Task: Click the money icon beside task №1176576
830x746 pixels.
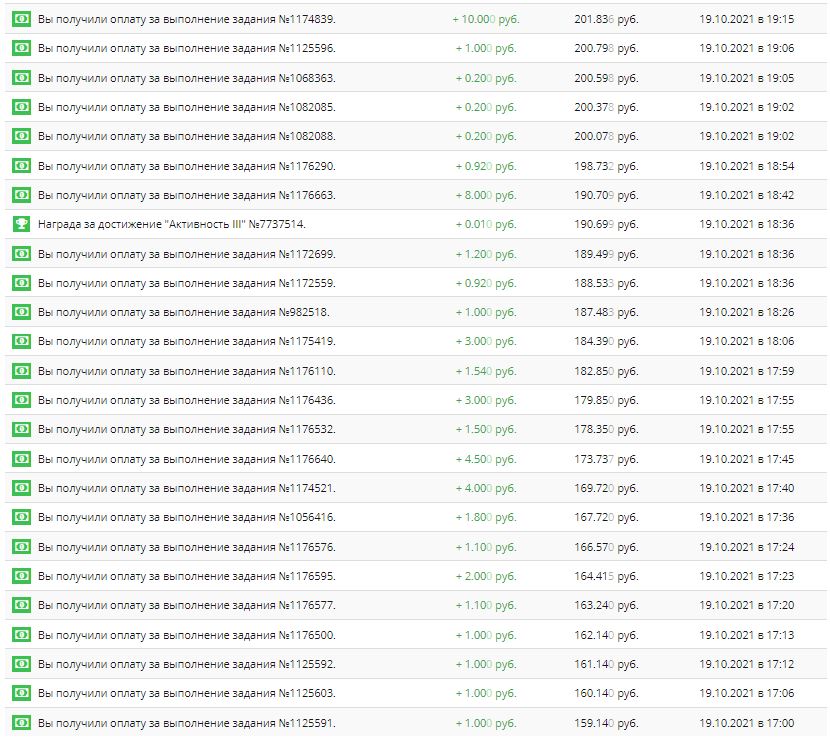Action: 22,546
